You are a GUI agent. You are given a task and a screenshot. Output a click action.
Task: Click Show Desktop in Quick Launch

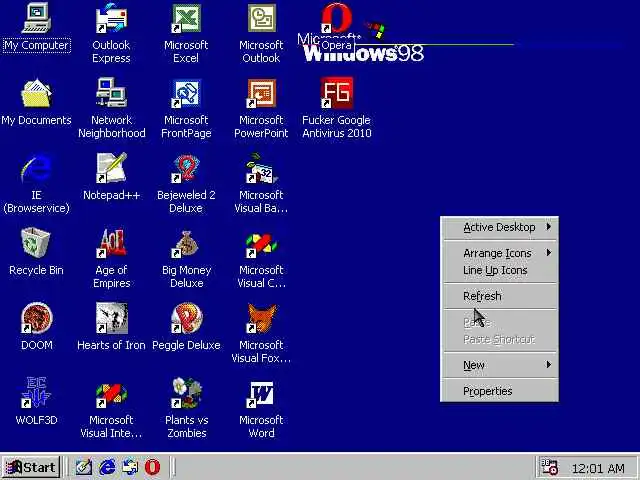pyautogui.click(x=84, y=467)
